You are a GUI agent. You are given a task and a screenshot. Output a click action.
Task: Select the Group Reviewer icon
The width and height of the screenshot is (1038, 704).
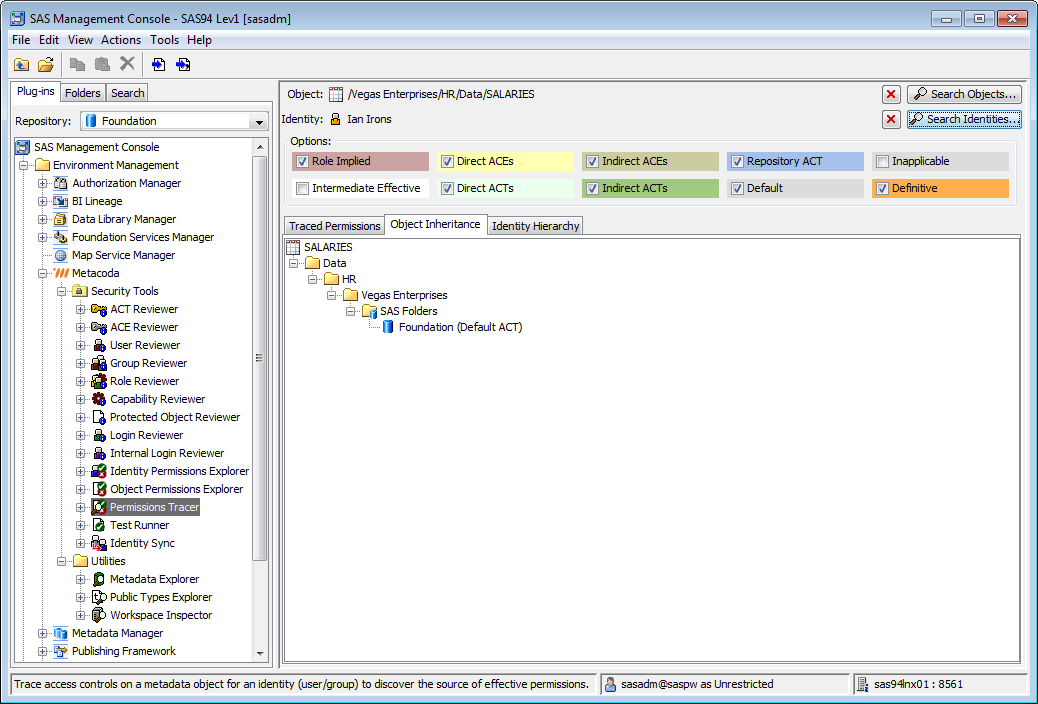click(x=99, y=363)
